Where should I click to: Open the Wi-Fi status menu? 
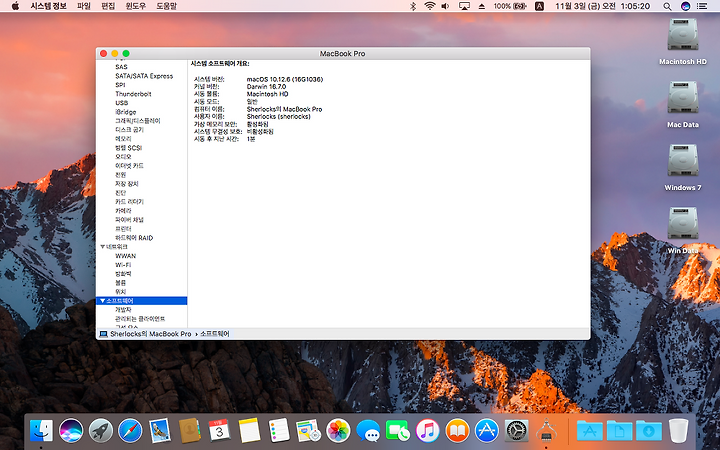tap(430, 6)
